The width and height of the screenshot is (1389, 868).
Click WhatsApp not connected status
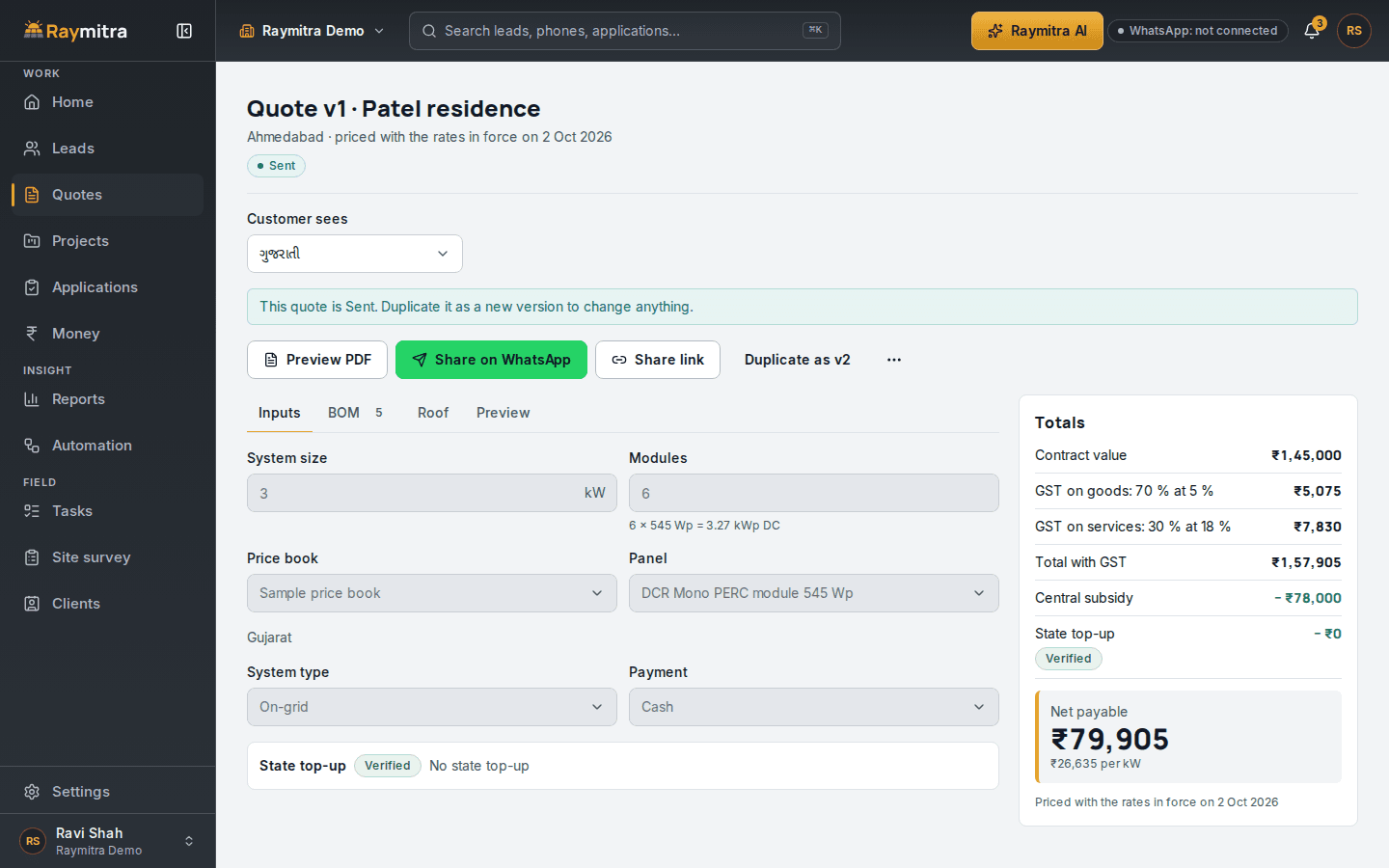click(x=1197, y=31)
